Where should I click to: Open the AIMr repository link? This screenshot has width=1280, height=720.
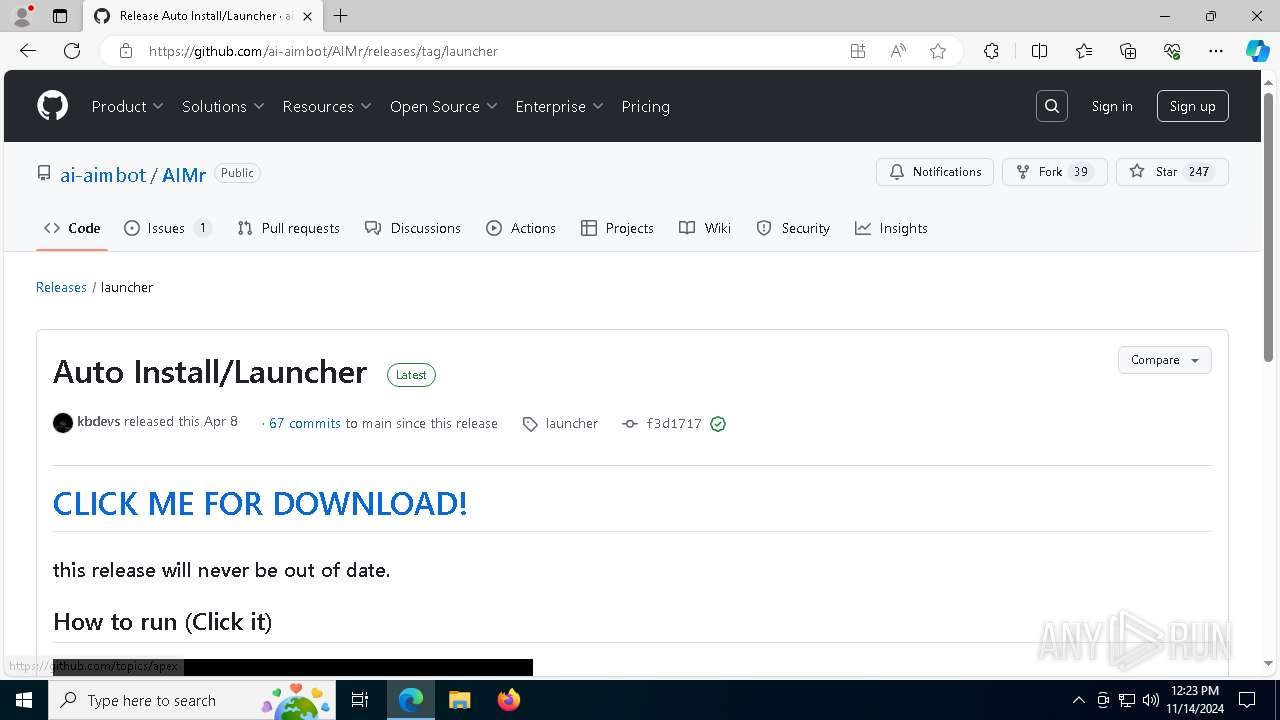pyautogui.click(x=184, y=174)
